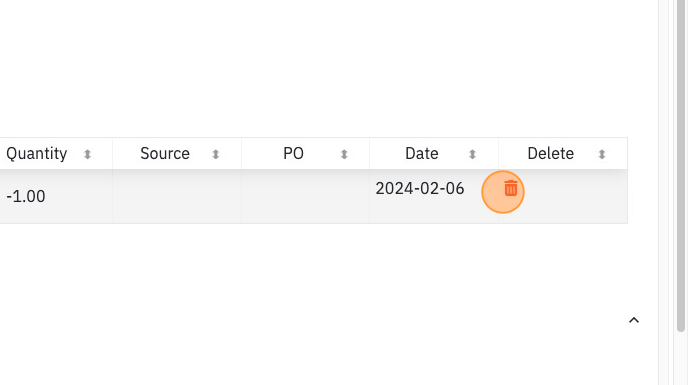This screenshot has width=688, height=385.
Task: Click the empty Delete cell right of trash icon
Action: 575,196
